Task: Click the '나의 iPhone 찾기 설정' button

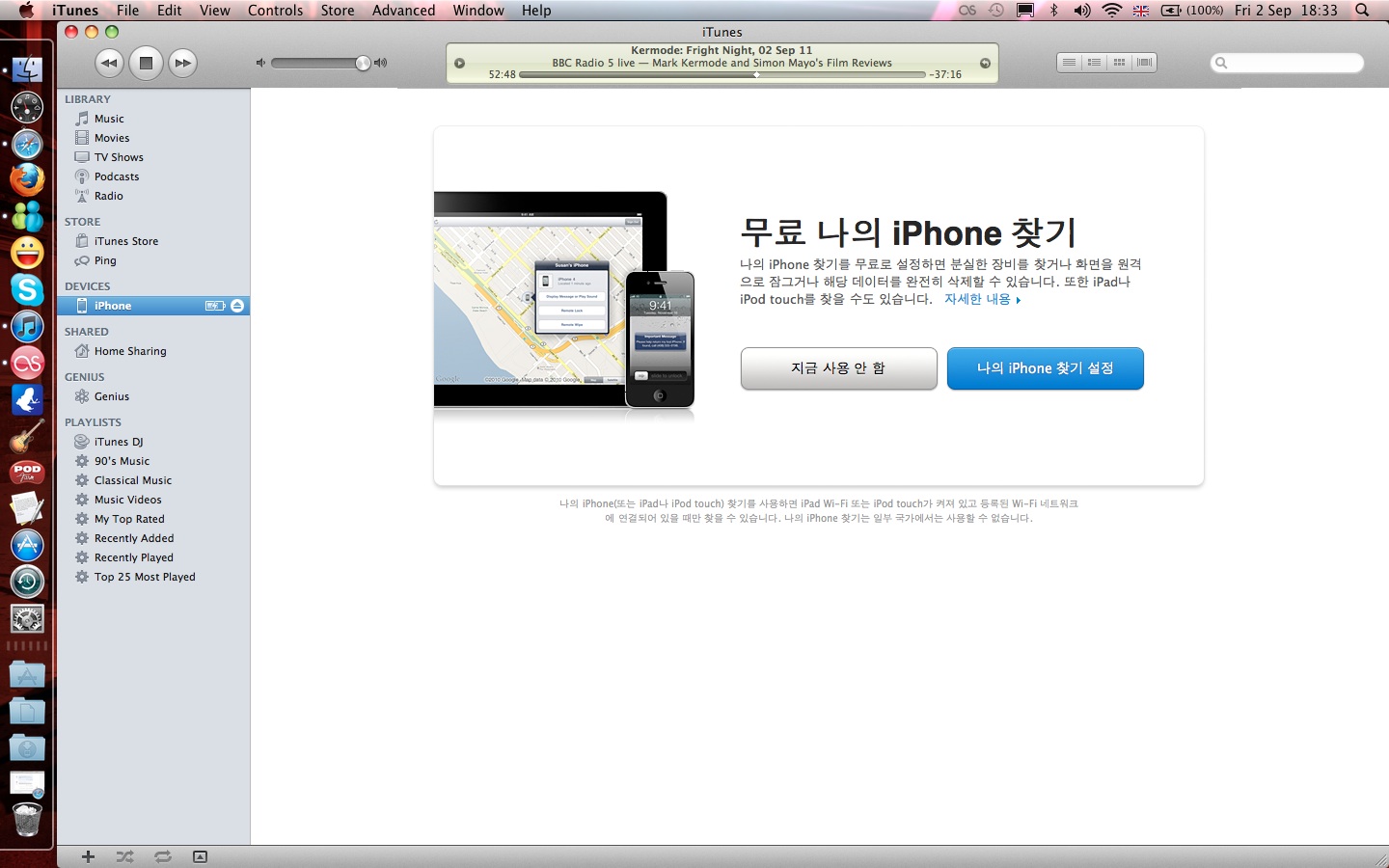Action: [x=1045, y=368]
